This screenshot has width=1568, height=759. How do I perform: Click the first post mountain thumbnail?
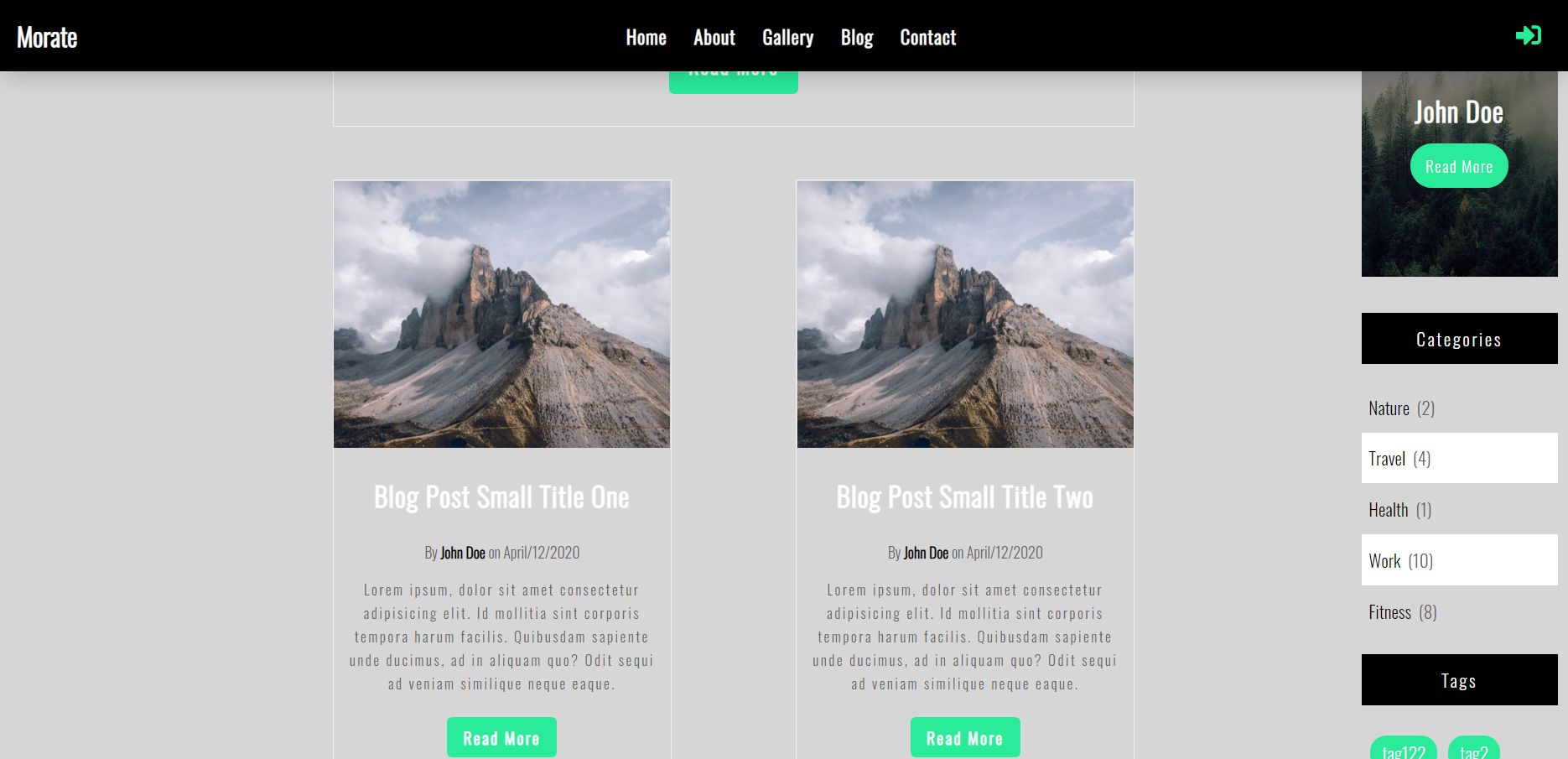[x=501, y=315]
